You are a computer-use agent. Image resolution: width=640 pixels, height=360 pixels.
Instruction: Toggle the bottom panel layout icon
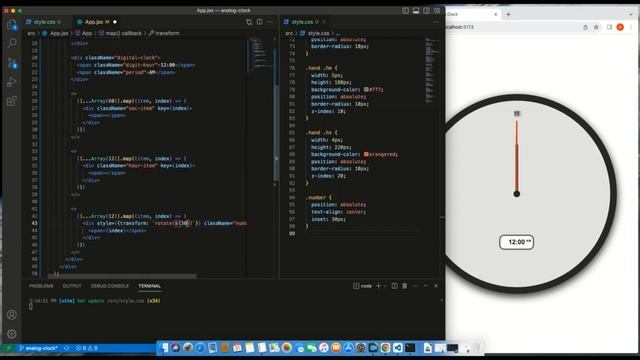(416, 11)
